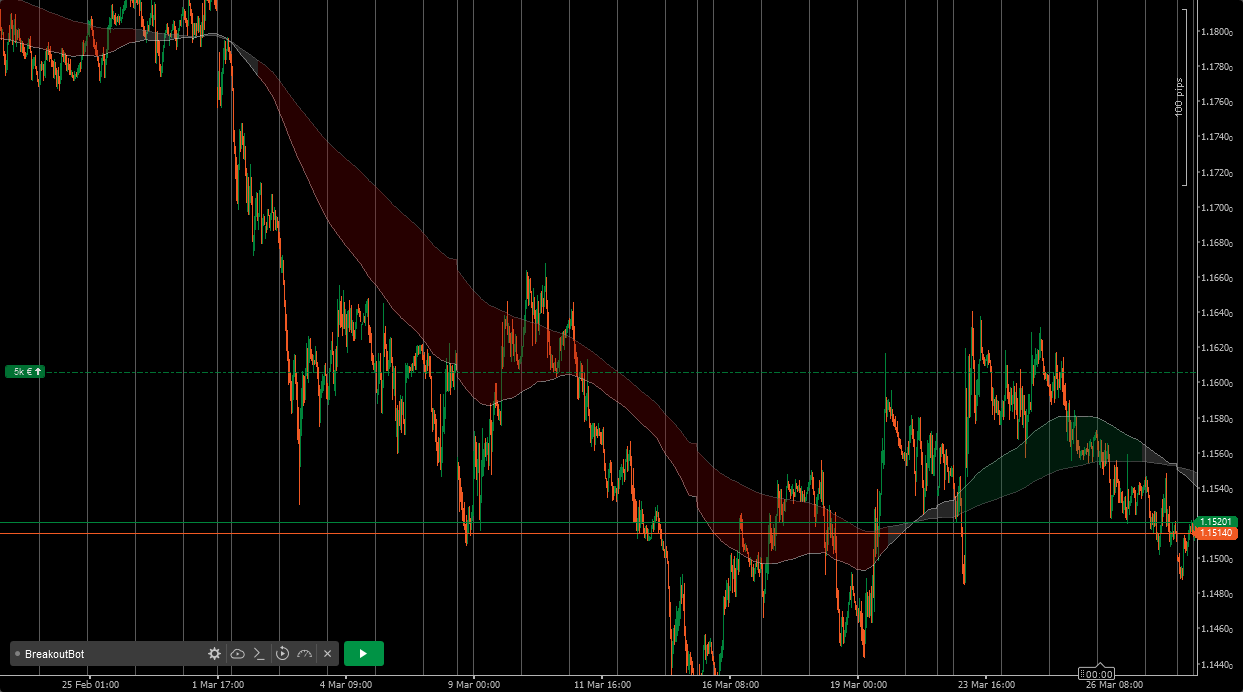Screen dimensions: 1243x692
Task: Click the 1.1600 price axis label
Action: point(1215,383)
